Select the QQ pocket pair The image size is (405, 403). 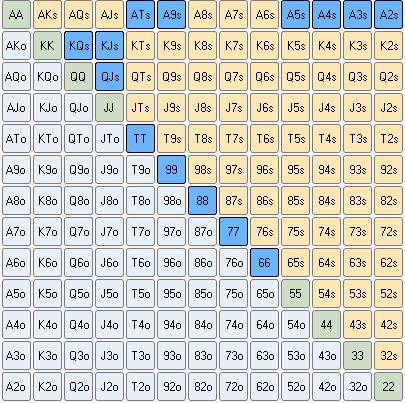coord(78,76)
